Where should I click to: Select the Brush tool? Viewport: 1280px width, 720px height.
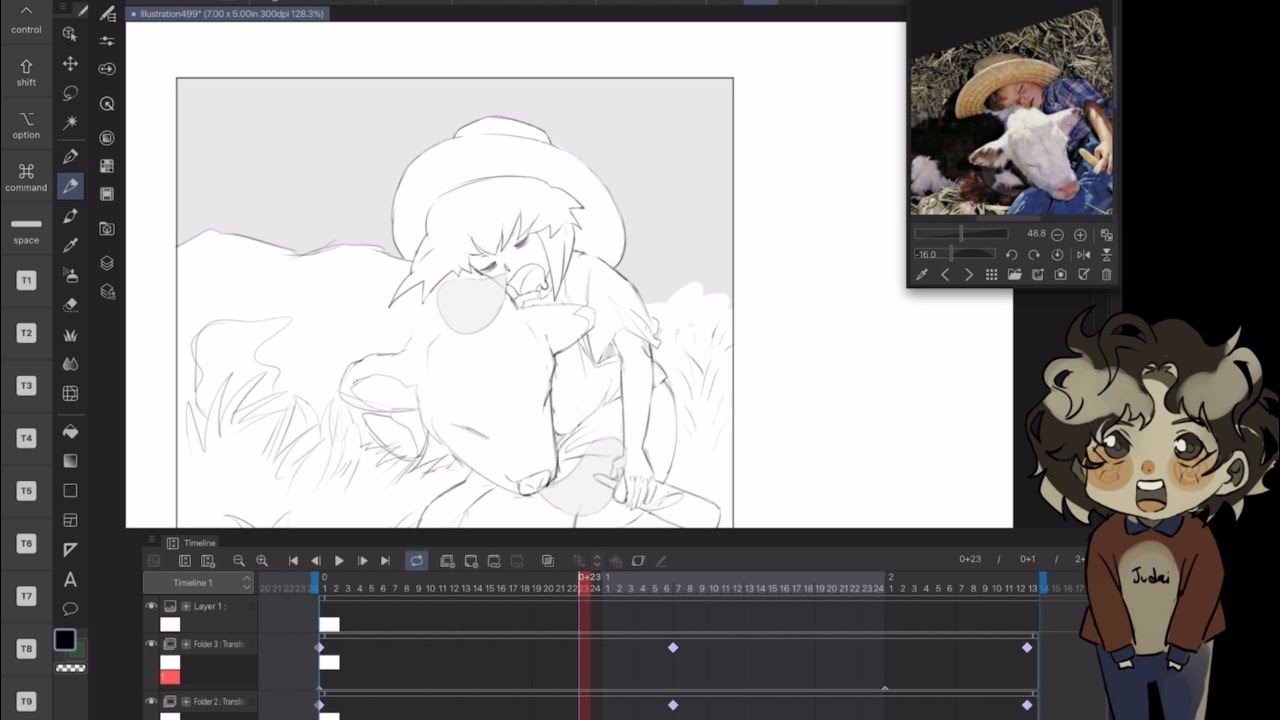click(x=70, y=216)
